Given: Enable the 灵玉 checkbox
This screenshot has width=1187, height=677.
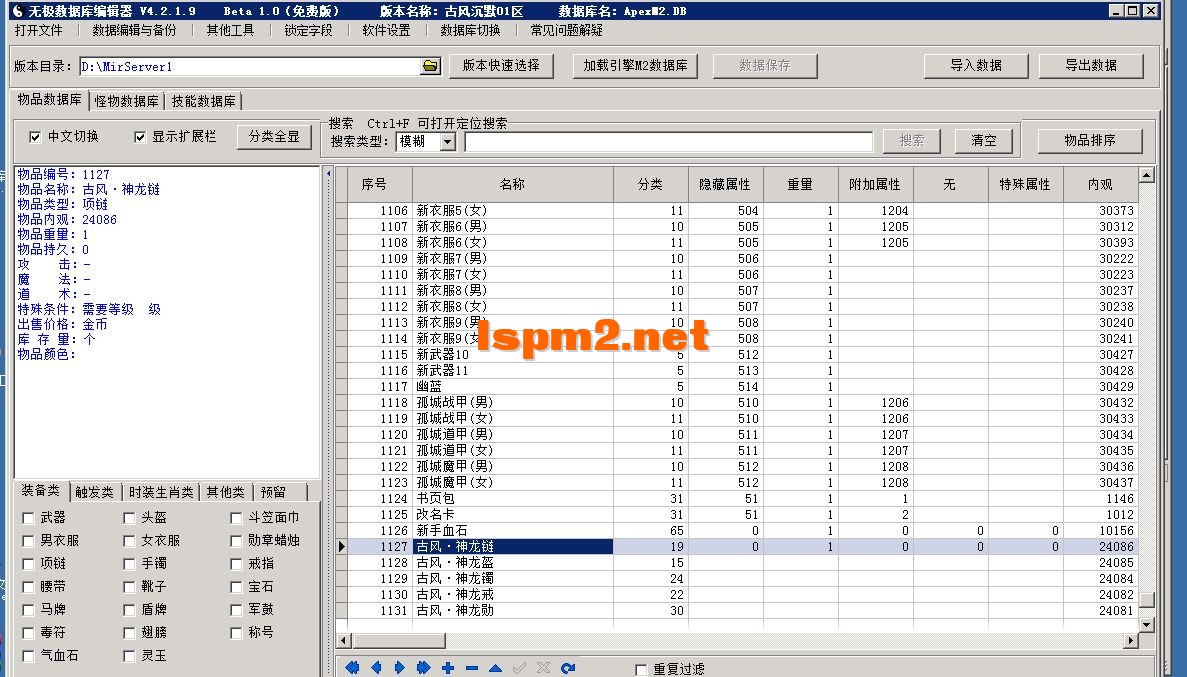Looking at the screenshot, I should point(129,656).
